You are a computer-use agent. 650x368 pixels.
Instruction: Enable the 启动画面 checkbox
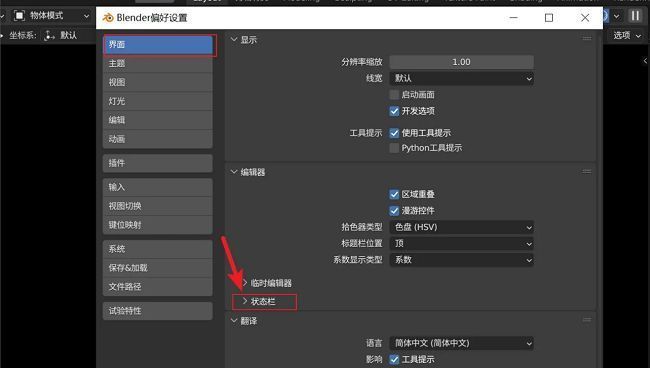pos(394,94)
